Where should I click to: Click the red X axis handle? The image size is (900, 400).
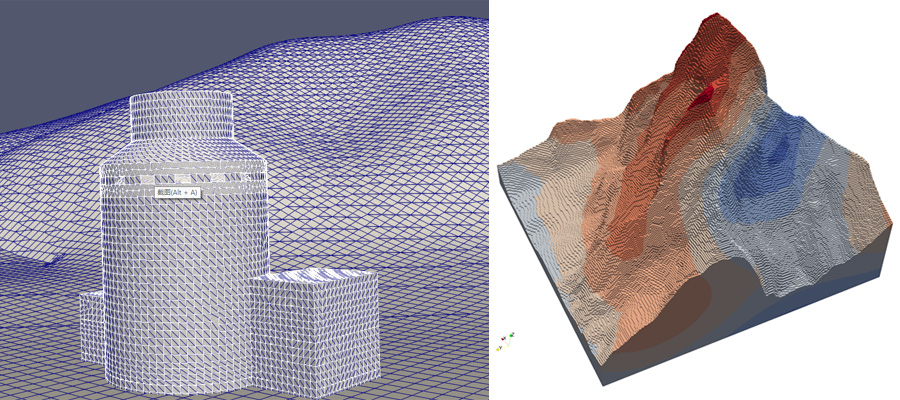(503, 339)
